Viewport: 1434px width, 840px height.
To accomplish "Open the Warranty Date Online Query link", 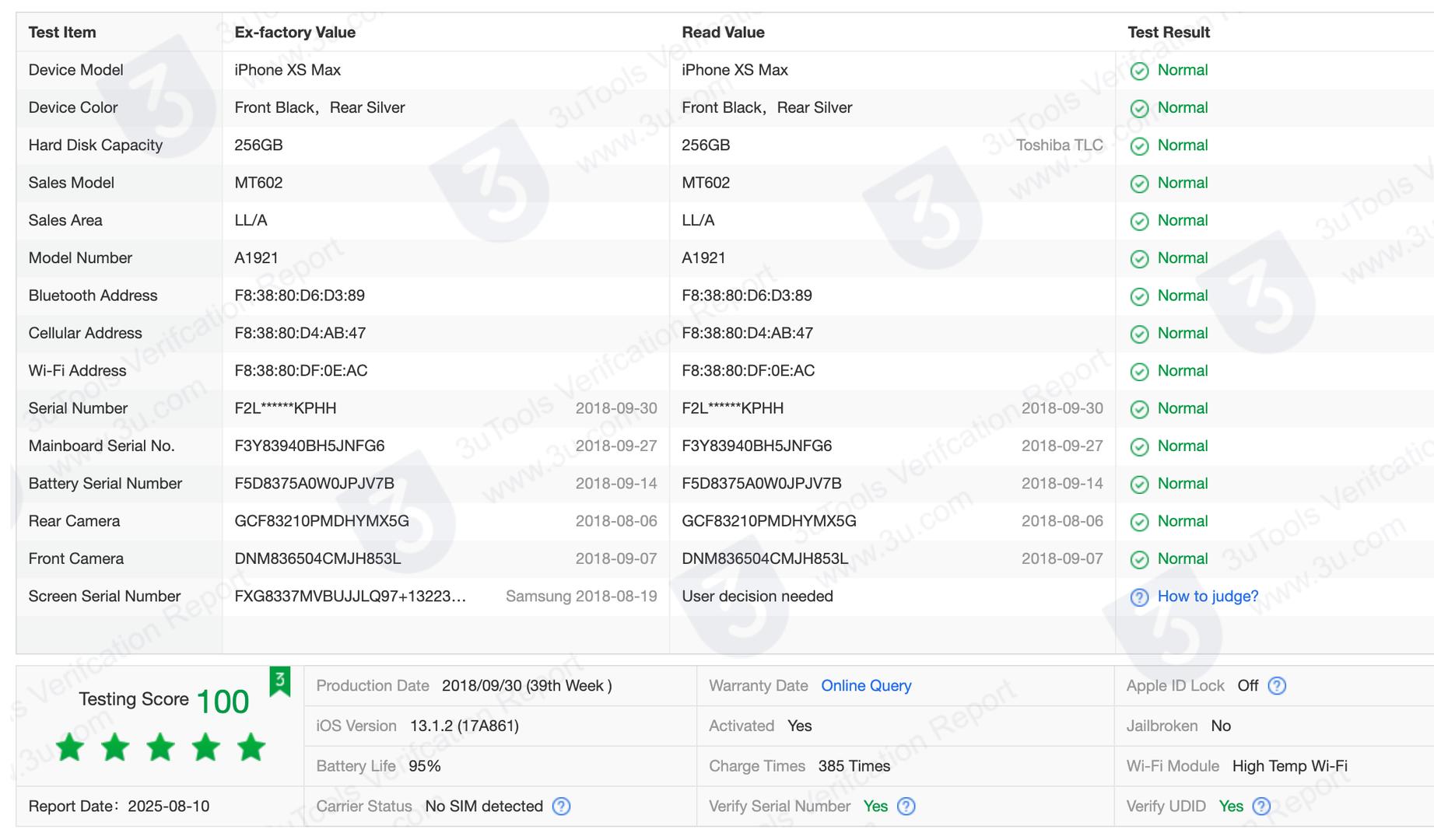I will tap(866, 686).
